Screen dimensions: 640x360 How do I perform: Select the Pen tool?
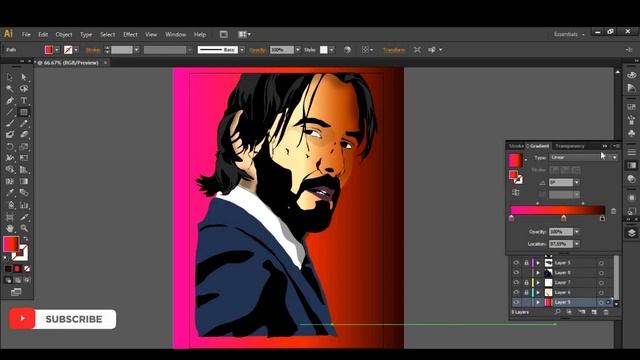pos(10,100)
